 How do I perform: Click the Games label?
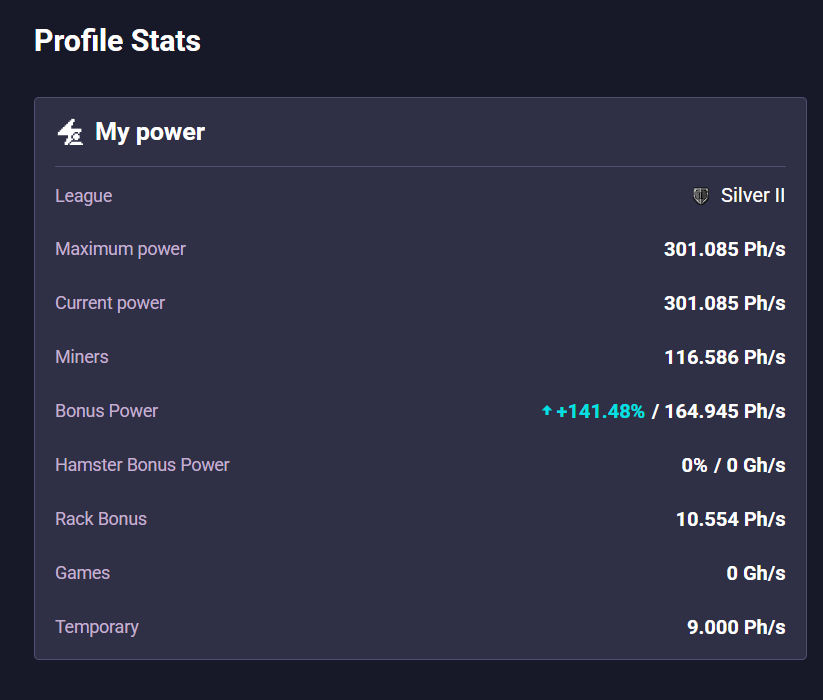82,573
